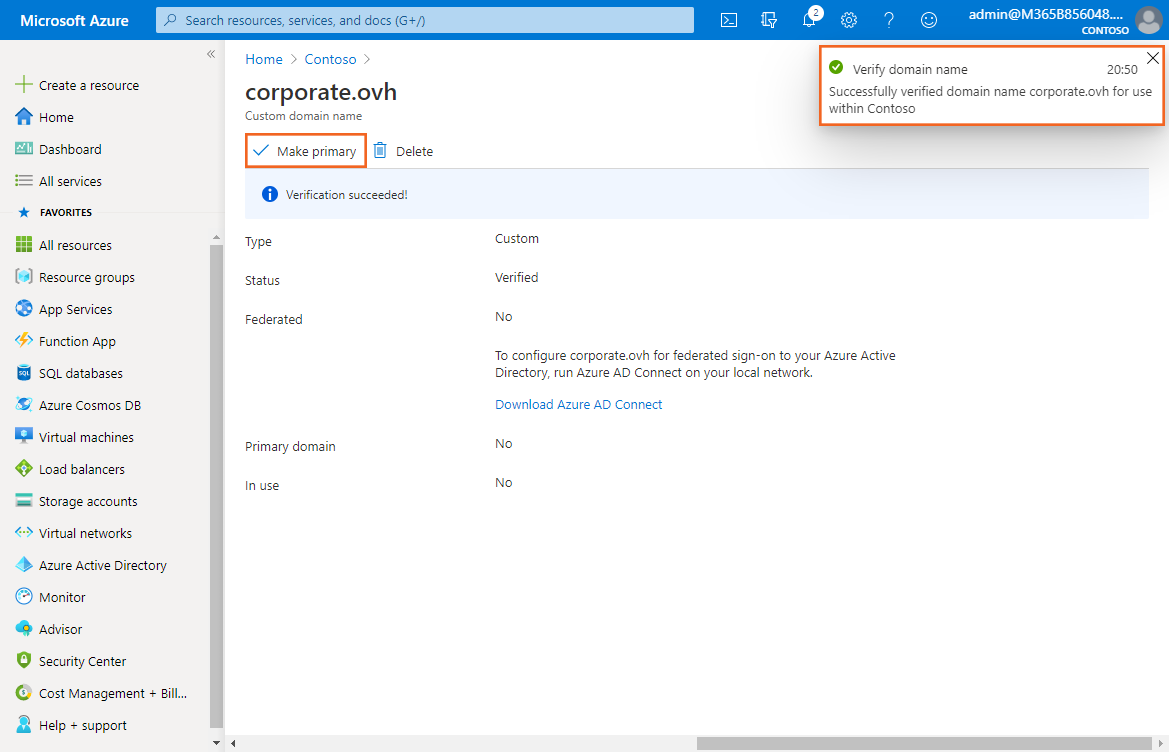
Task: Open the portal settings gear
Action: click(x=849, y=20)
